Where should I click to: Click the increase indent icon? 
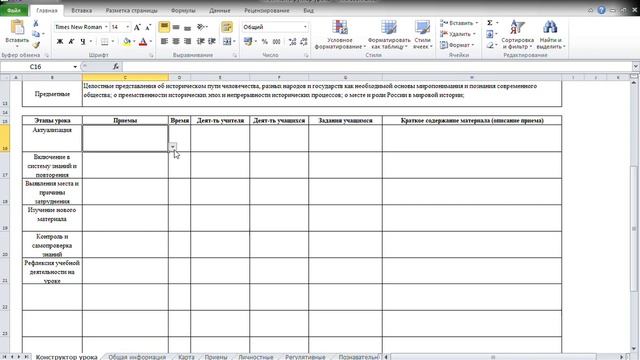click(212, 41)
